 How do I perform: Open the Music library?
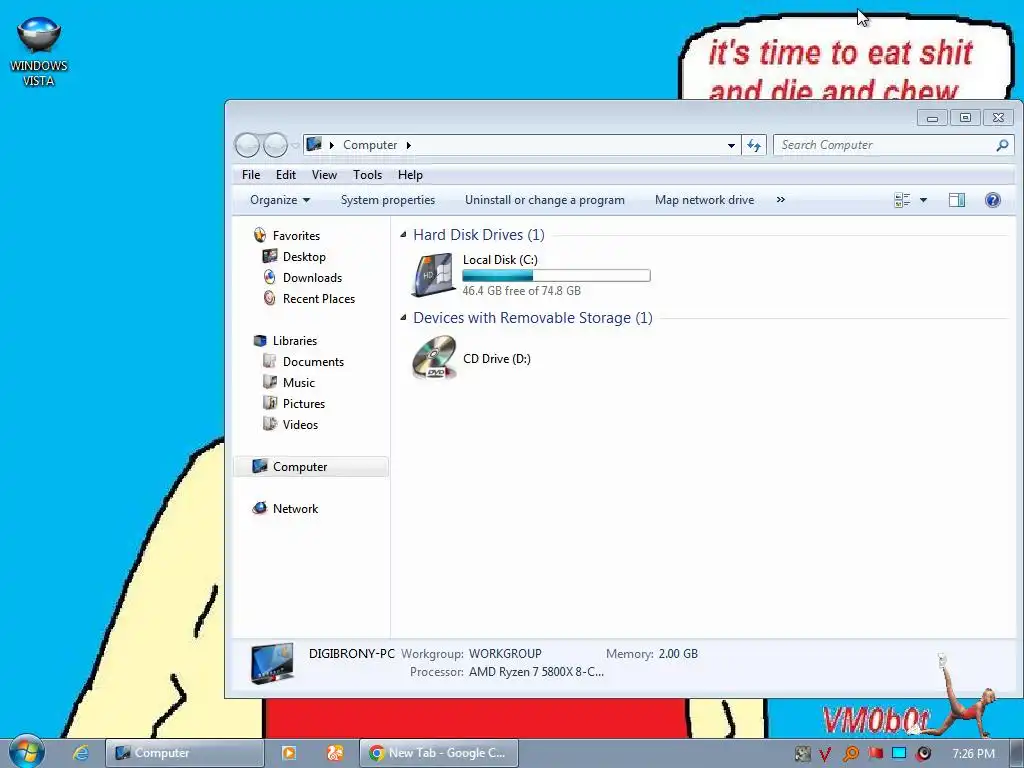tap(298, 383)
